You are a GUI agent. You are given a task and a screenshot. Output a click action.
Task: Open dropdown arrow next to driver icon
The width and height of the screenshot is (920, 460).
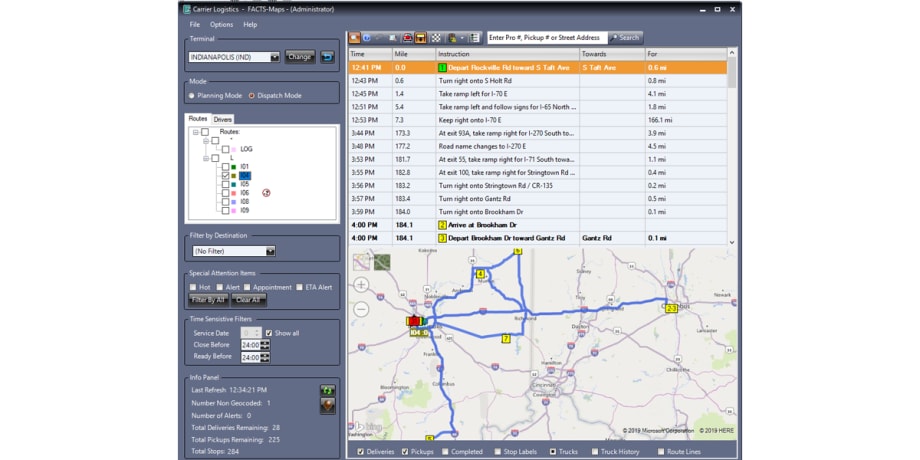click(462, 38)
